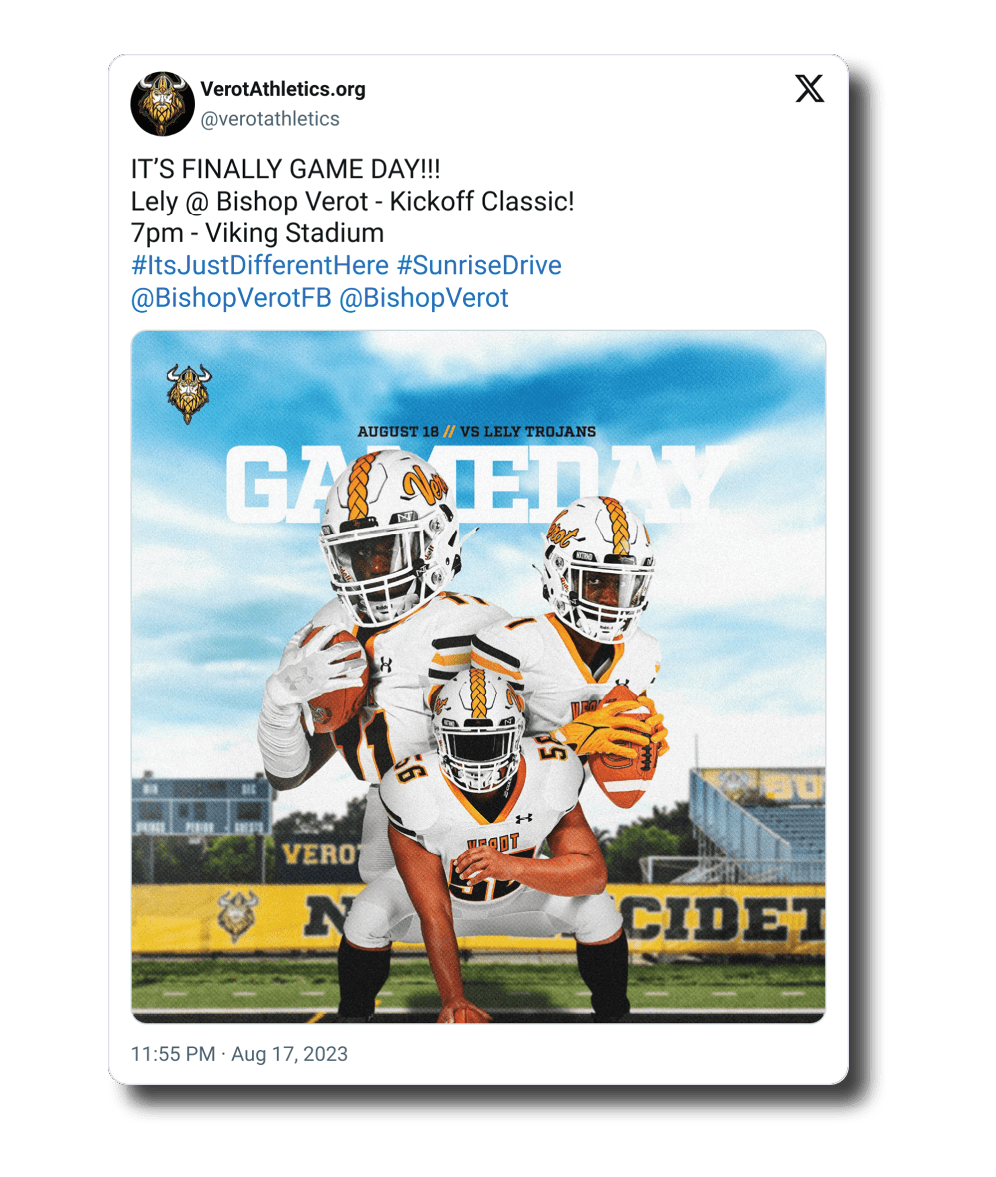Click the scoreboard in the stadium background
The width and height of the screenshot is (996, 1177).
pos(201,805)
